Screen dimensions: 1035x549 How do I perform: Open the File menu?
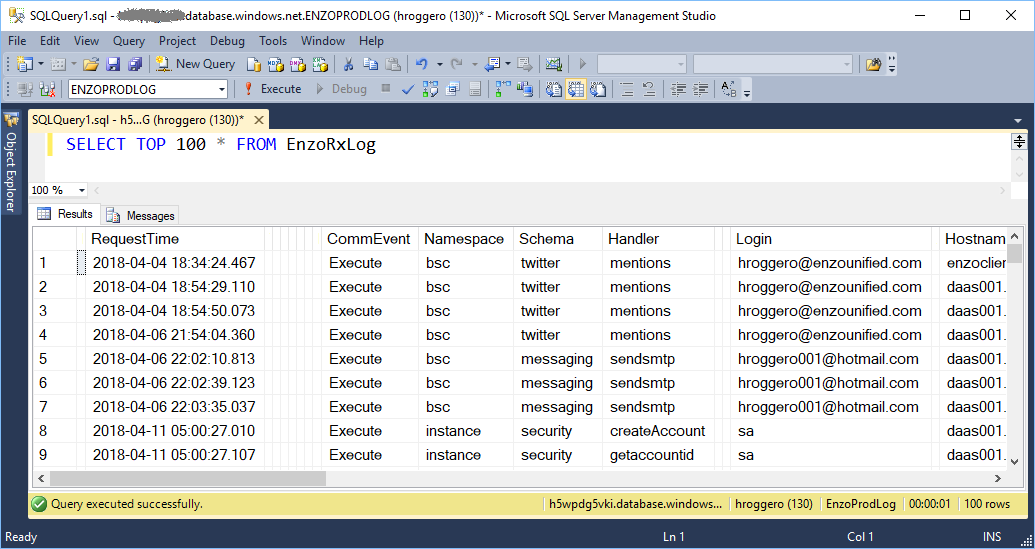(17, 41)
